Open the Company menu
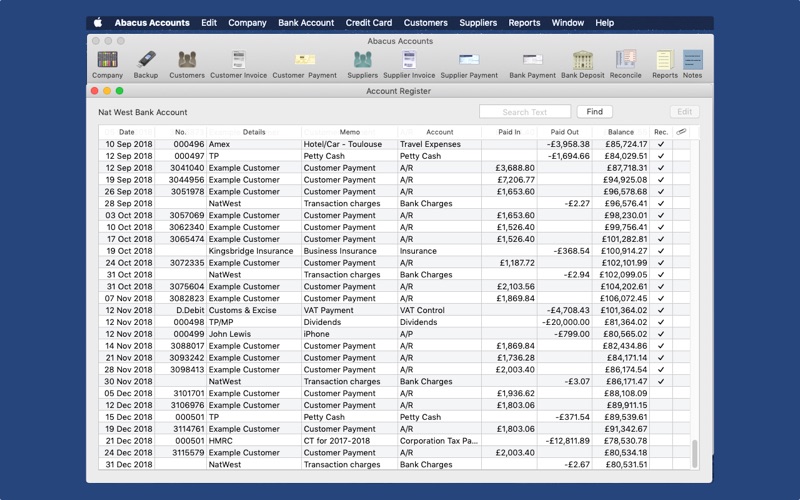 click(x=247, y=23)
